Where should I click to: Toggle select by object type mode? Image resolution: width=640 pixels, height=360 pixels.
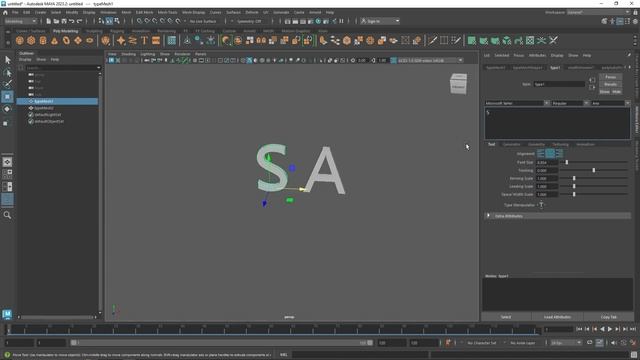109,21
